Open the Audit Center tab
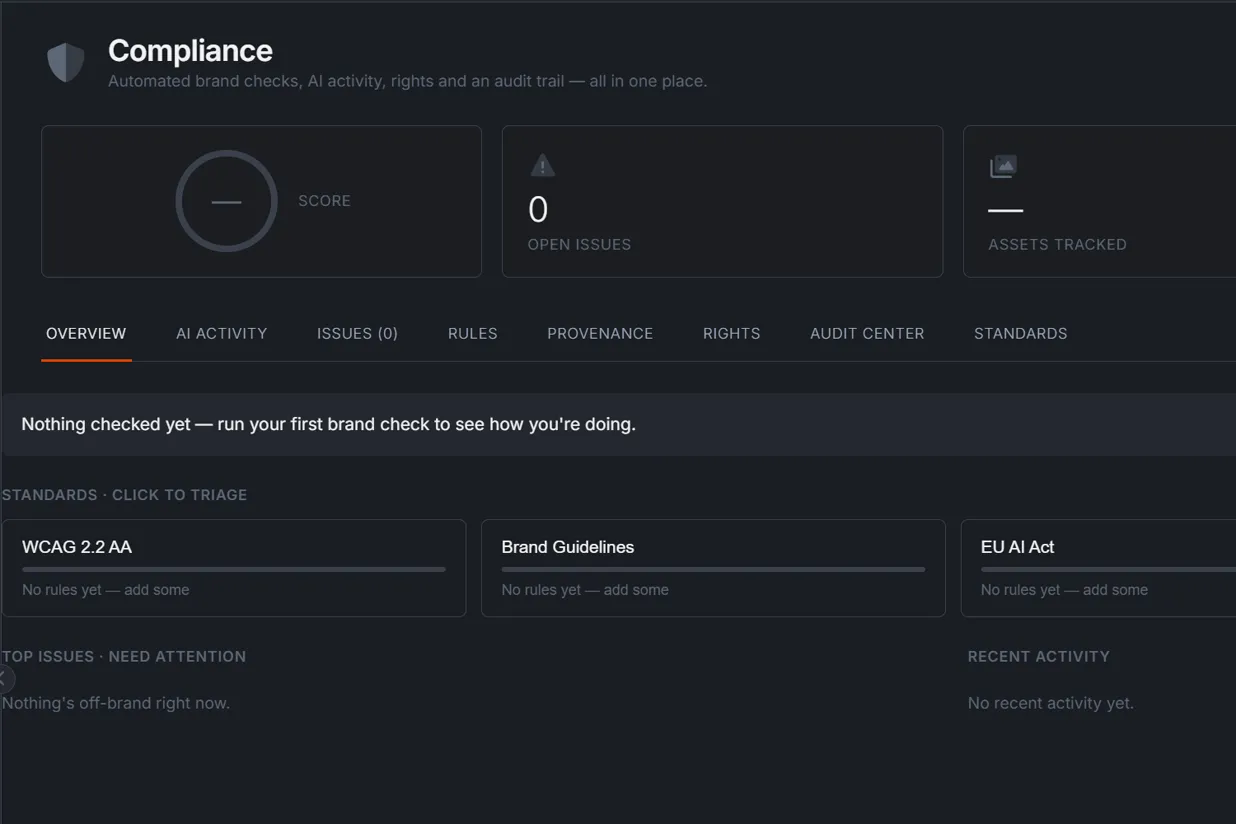1236x824 pixels. tap(867, 333)
